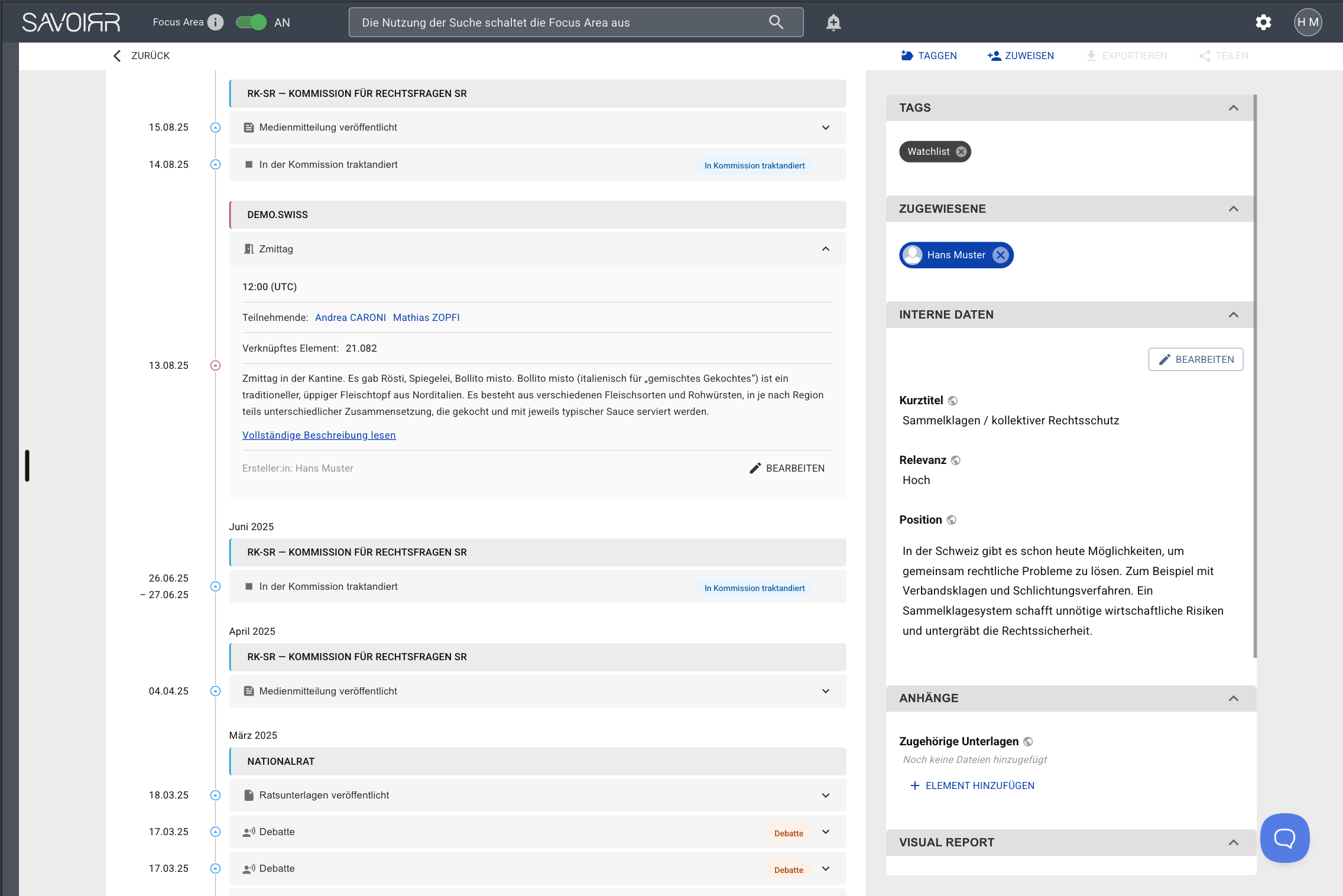Remove Hans Muster from assignees
This screenshot has height=896, width=1343.
(1000, 255)
